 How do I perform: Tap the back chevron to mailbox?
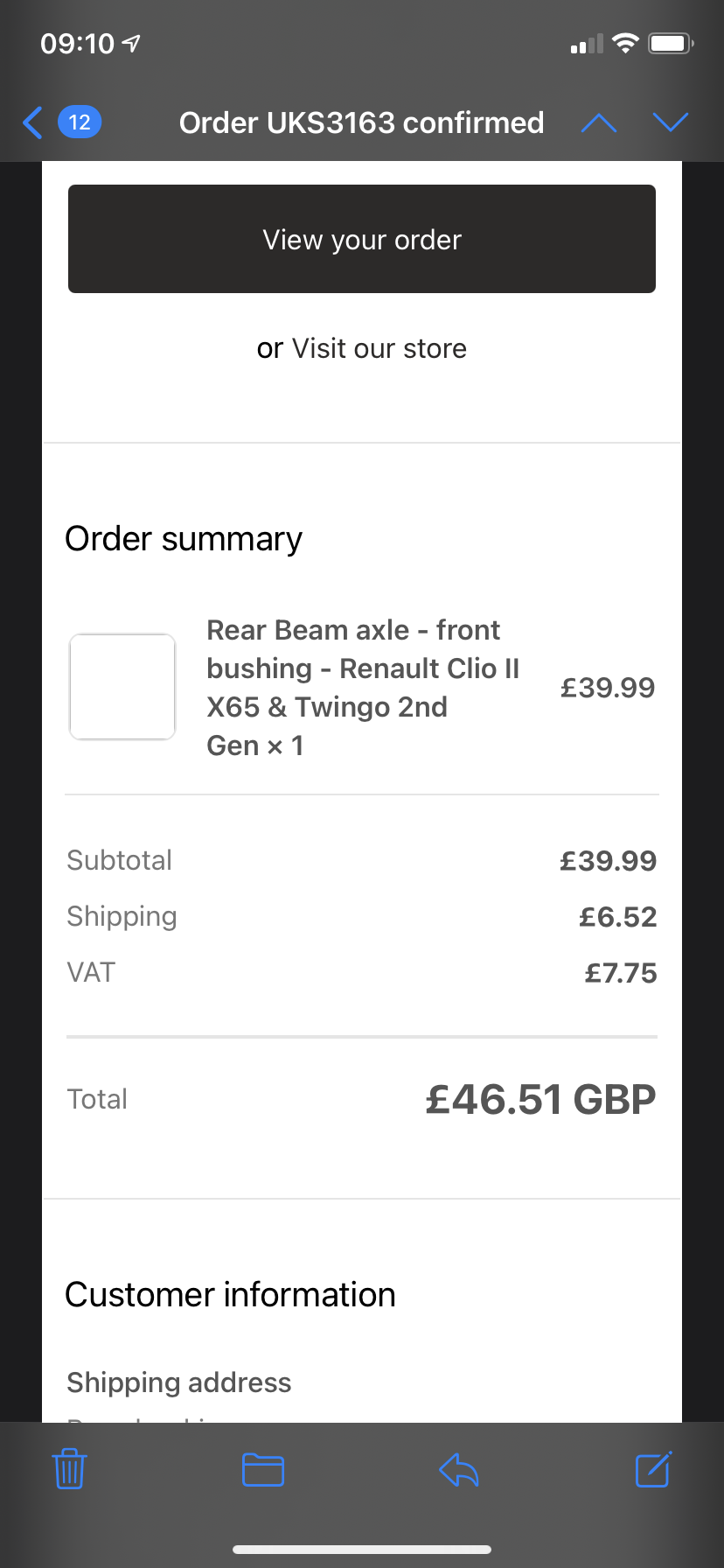click(x=32, y=122)
